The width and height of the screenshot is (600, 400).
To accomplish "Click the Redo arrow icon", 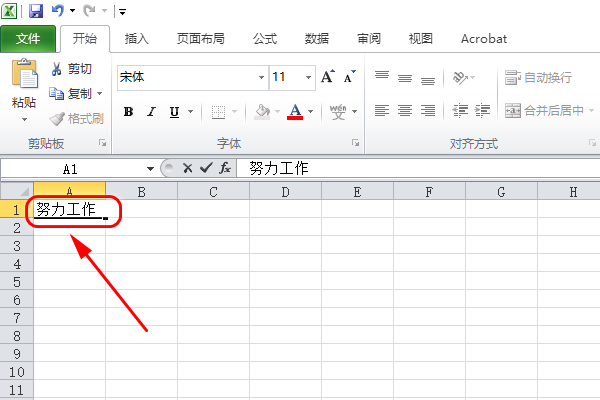I will pos(89,10).
